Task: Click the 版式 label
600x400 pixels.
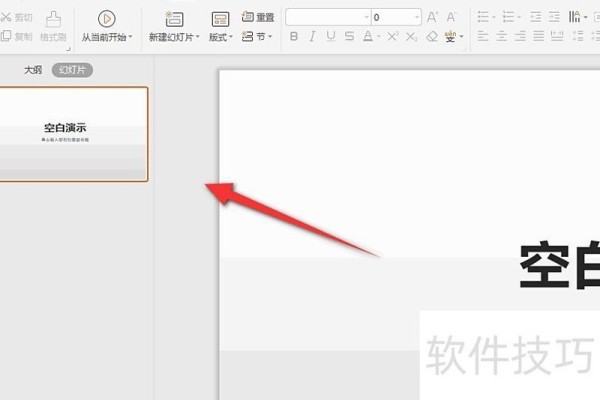Action: (218, 37)
